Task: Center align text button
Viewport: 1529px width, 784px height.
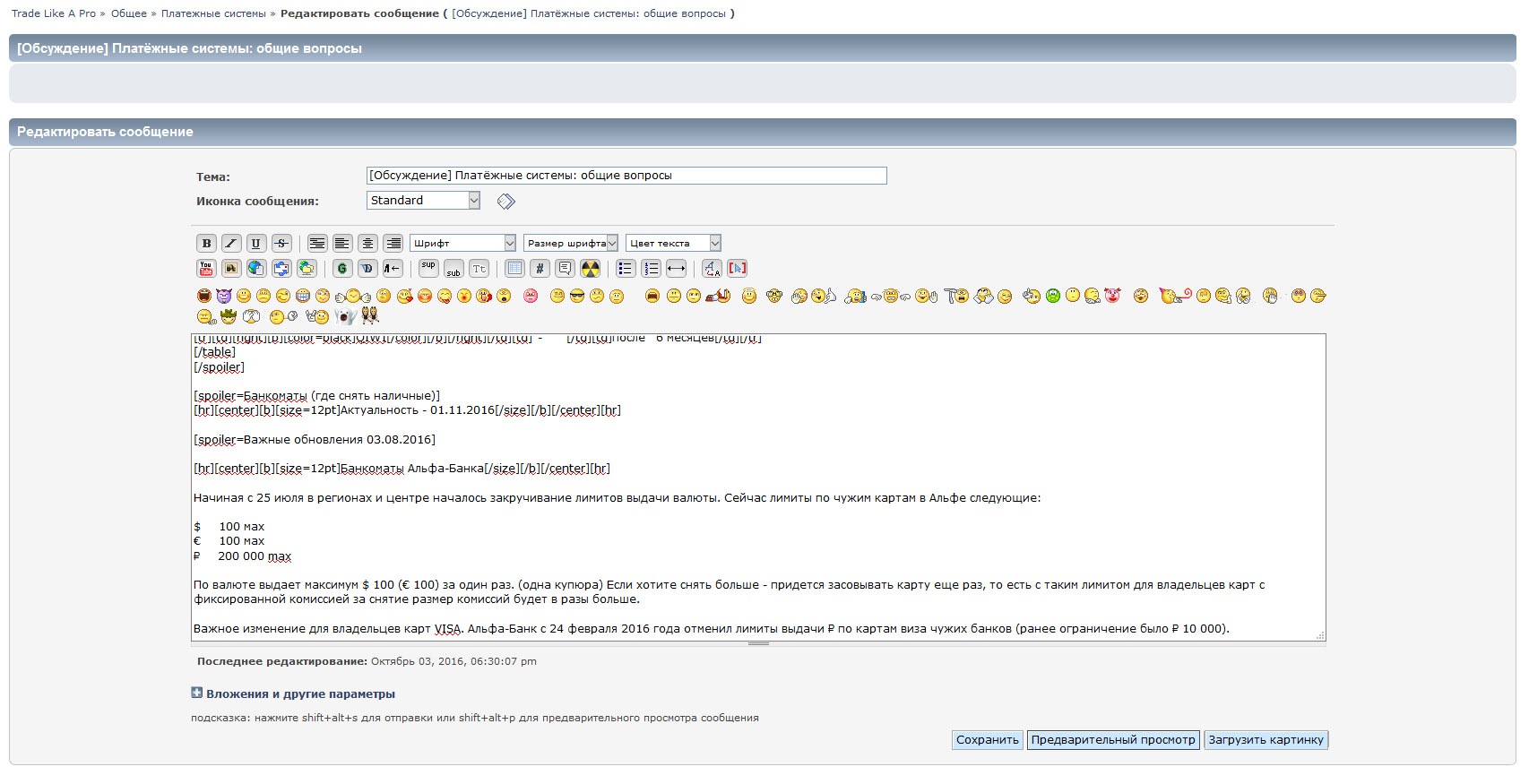Action: (367, 243)
